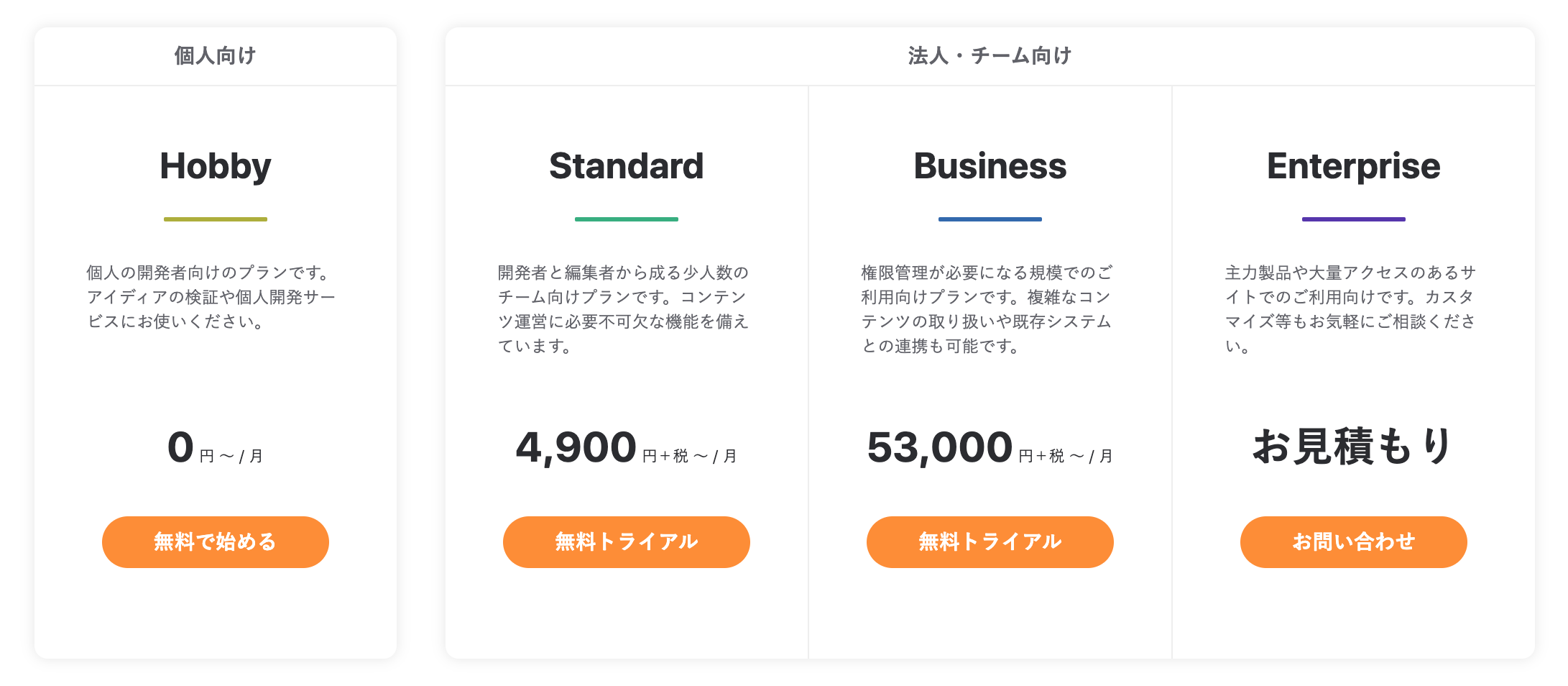Image resolution: width=1568 pixels, height=686 pixels.
Task: Click the Hobby plan description text
Action: pos(211,297)
